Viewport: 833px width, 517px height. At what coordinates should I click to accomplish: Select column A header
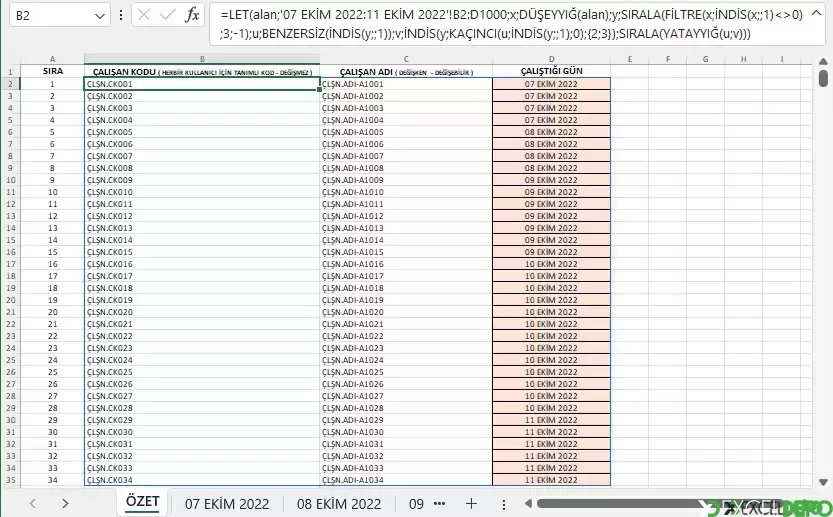click(x=52, y=59)
